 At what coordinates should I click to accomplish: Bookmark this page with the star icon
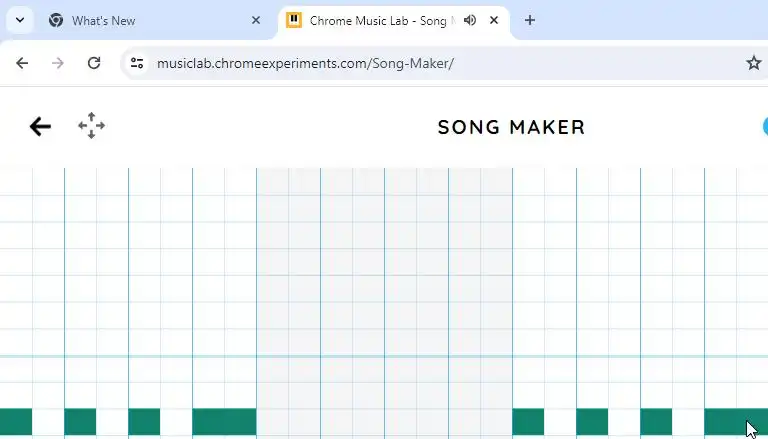click(x=753, y=63)
